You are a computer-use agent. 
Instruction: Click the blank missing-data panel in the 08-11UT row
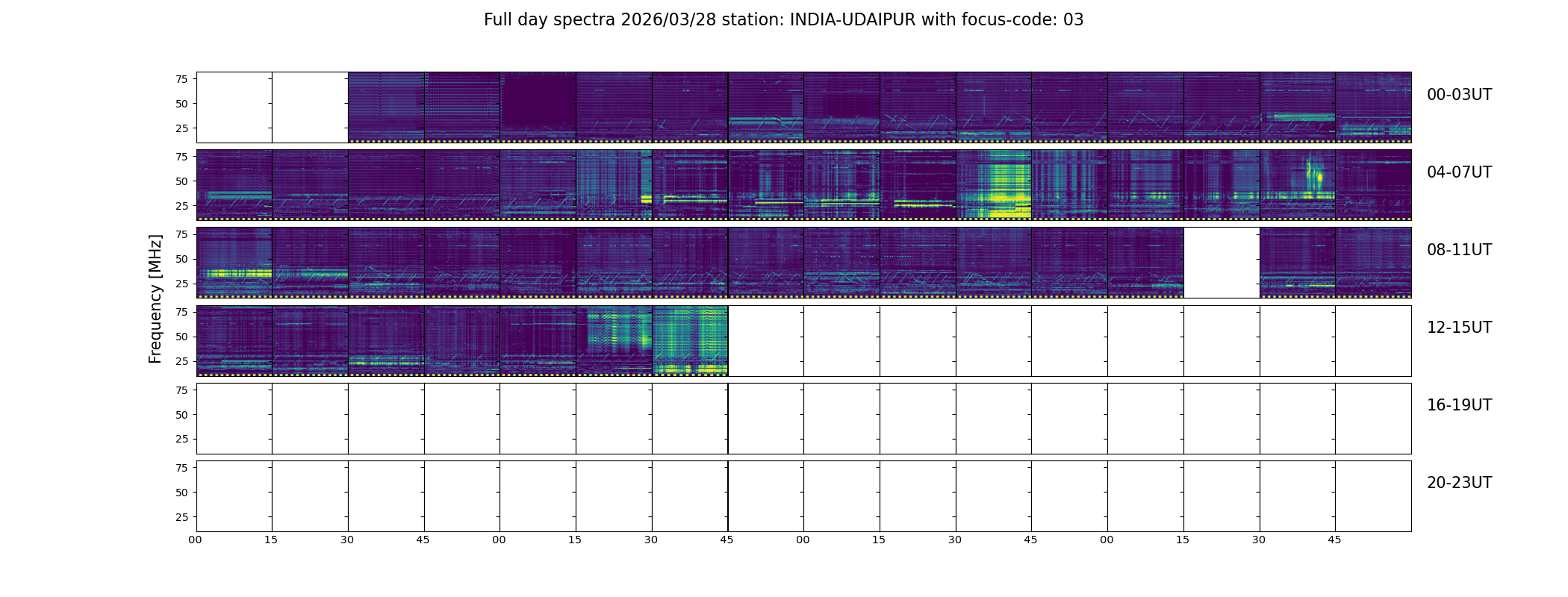(x=1222, y=262)
